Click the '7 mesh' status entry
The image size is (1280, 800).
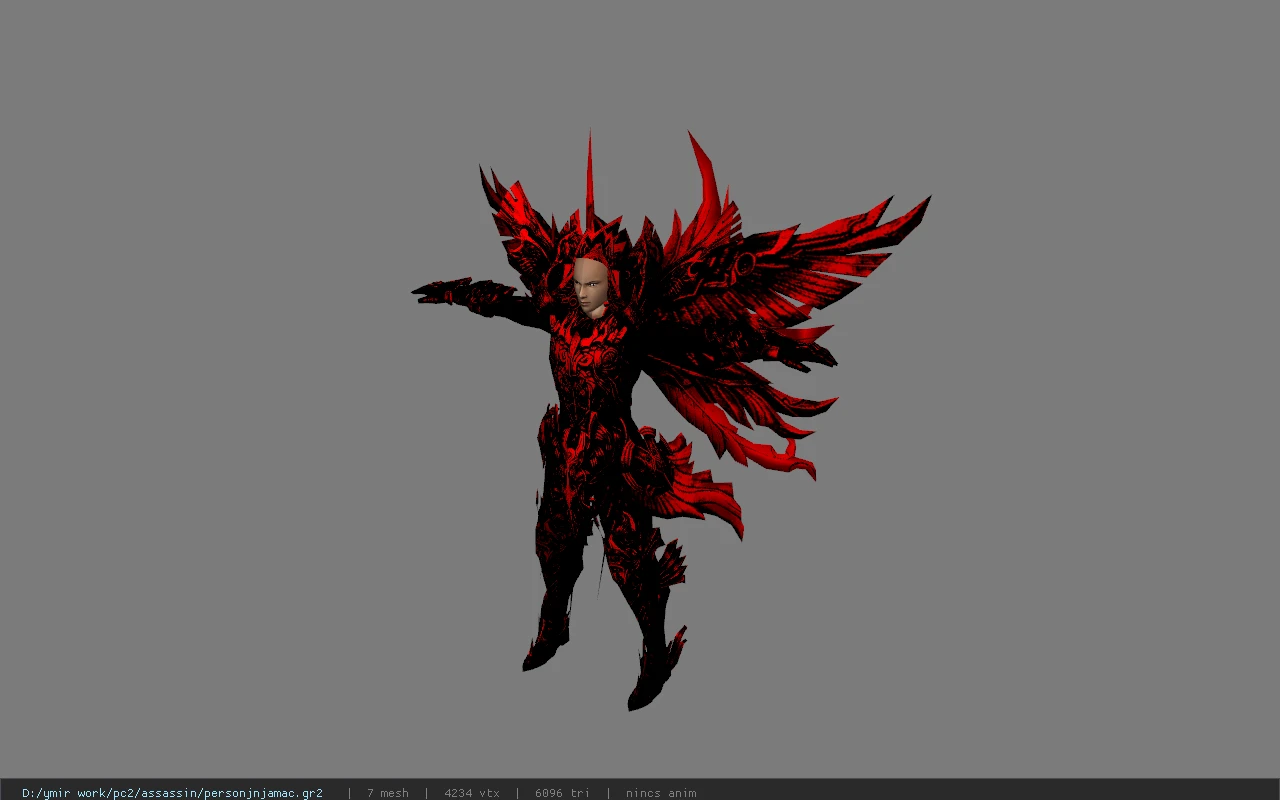pos(387,793)
